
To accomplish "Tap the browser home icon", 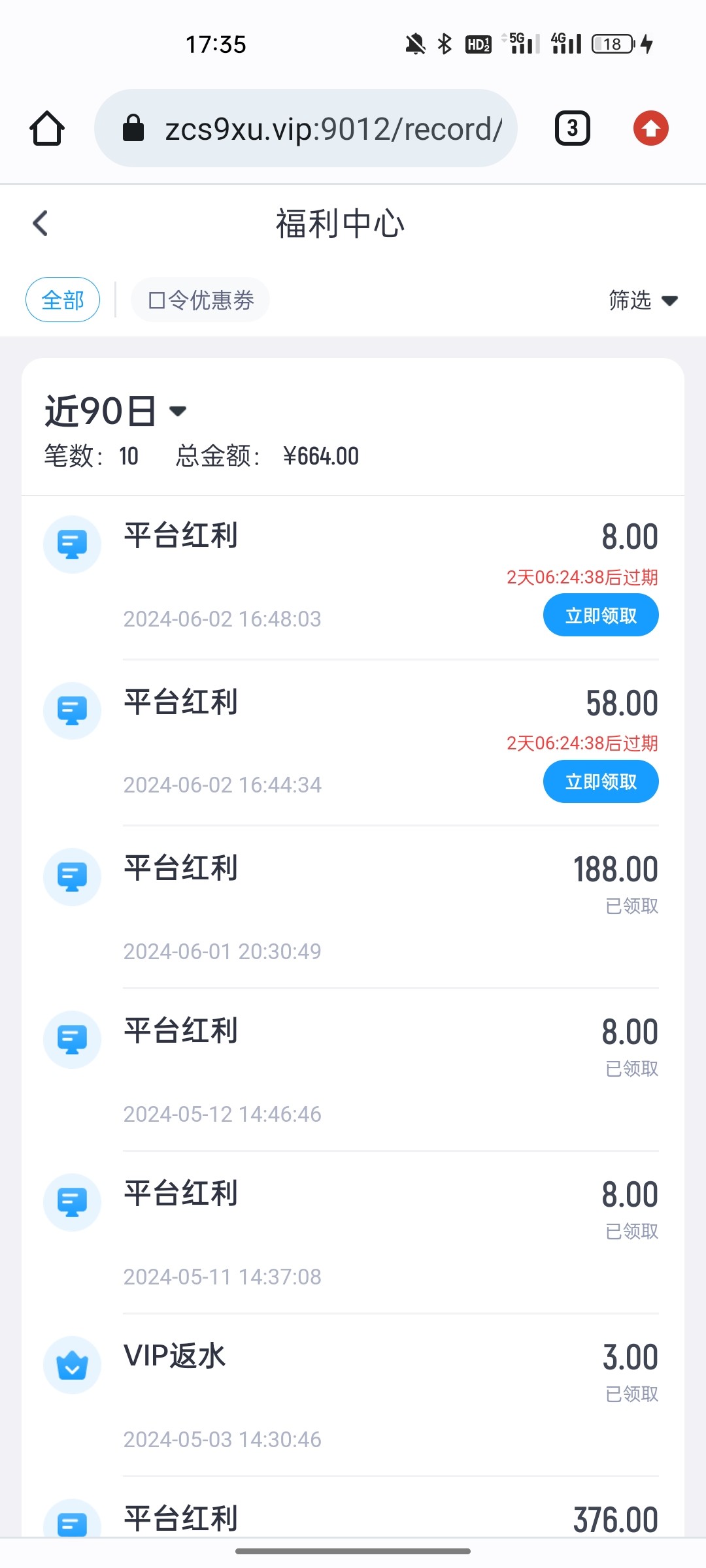I will (47, 128).
